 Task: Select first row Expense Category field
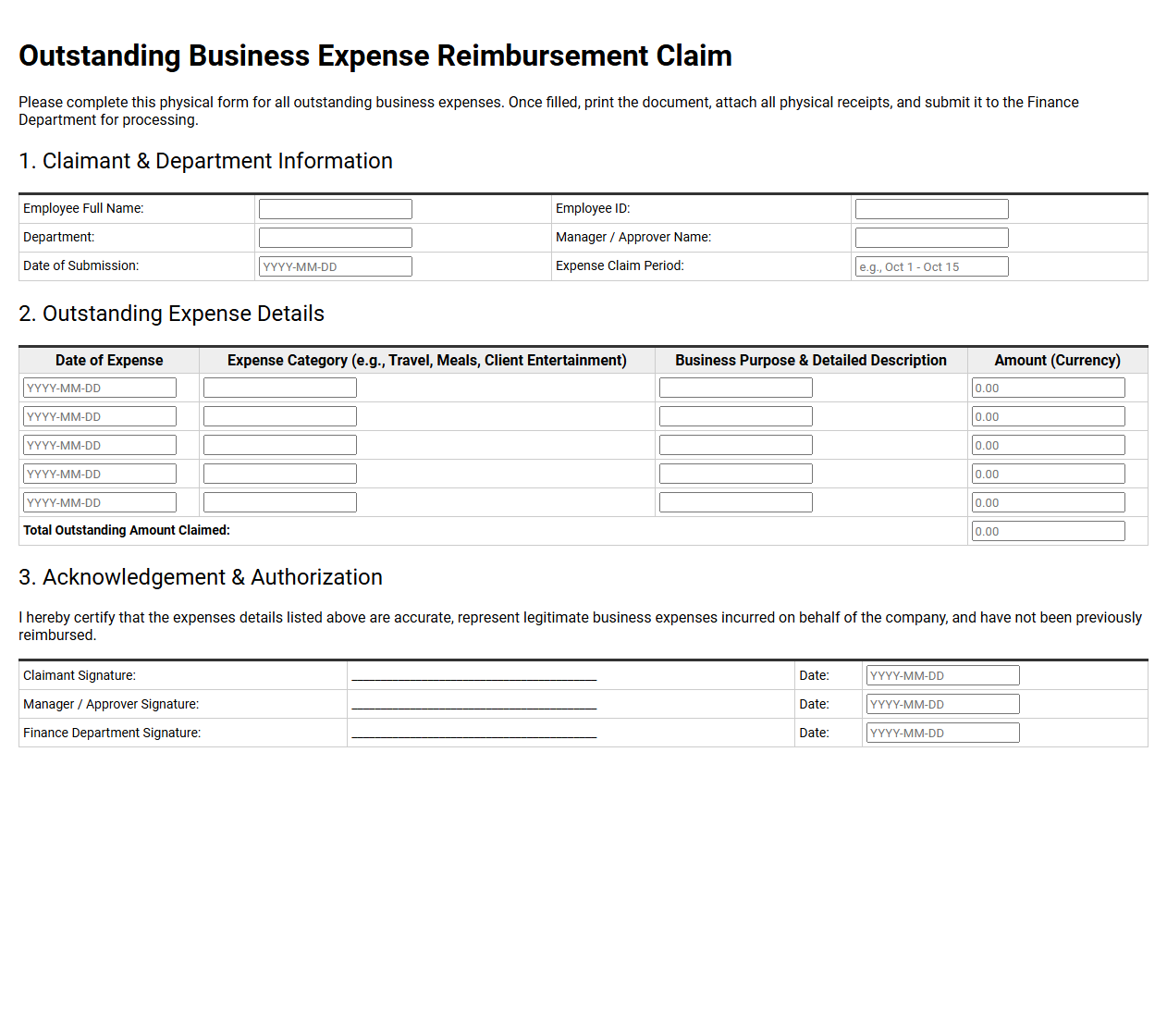tap(280, 388)
